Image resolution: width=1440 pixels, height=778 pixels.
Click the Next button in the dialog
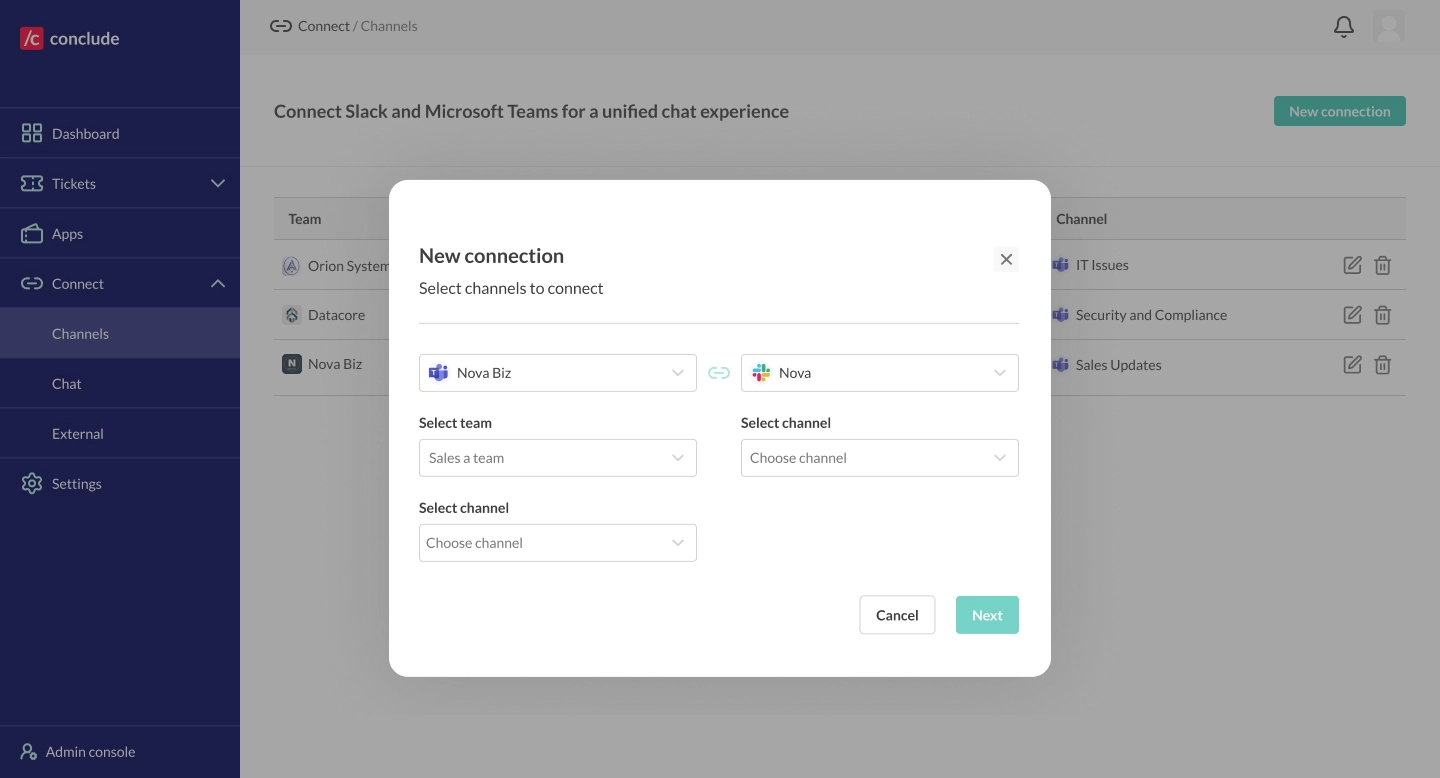click(x=987, y=615)
